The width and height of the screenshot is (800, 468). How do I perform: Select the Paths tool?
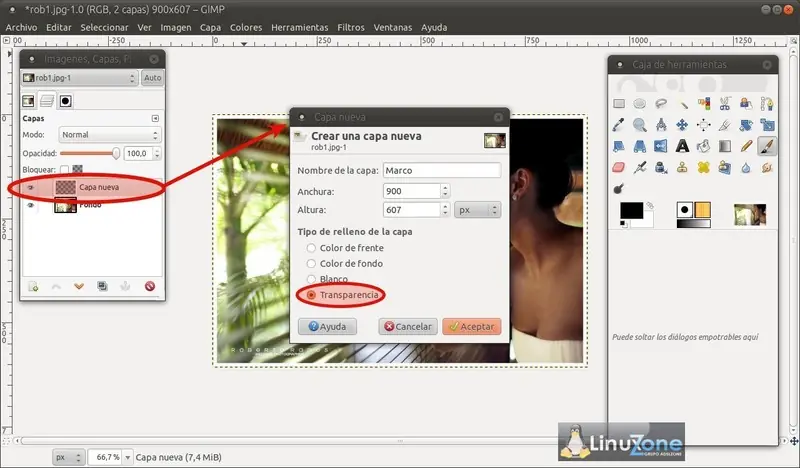coord(767,104)
